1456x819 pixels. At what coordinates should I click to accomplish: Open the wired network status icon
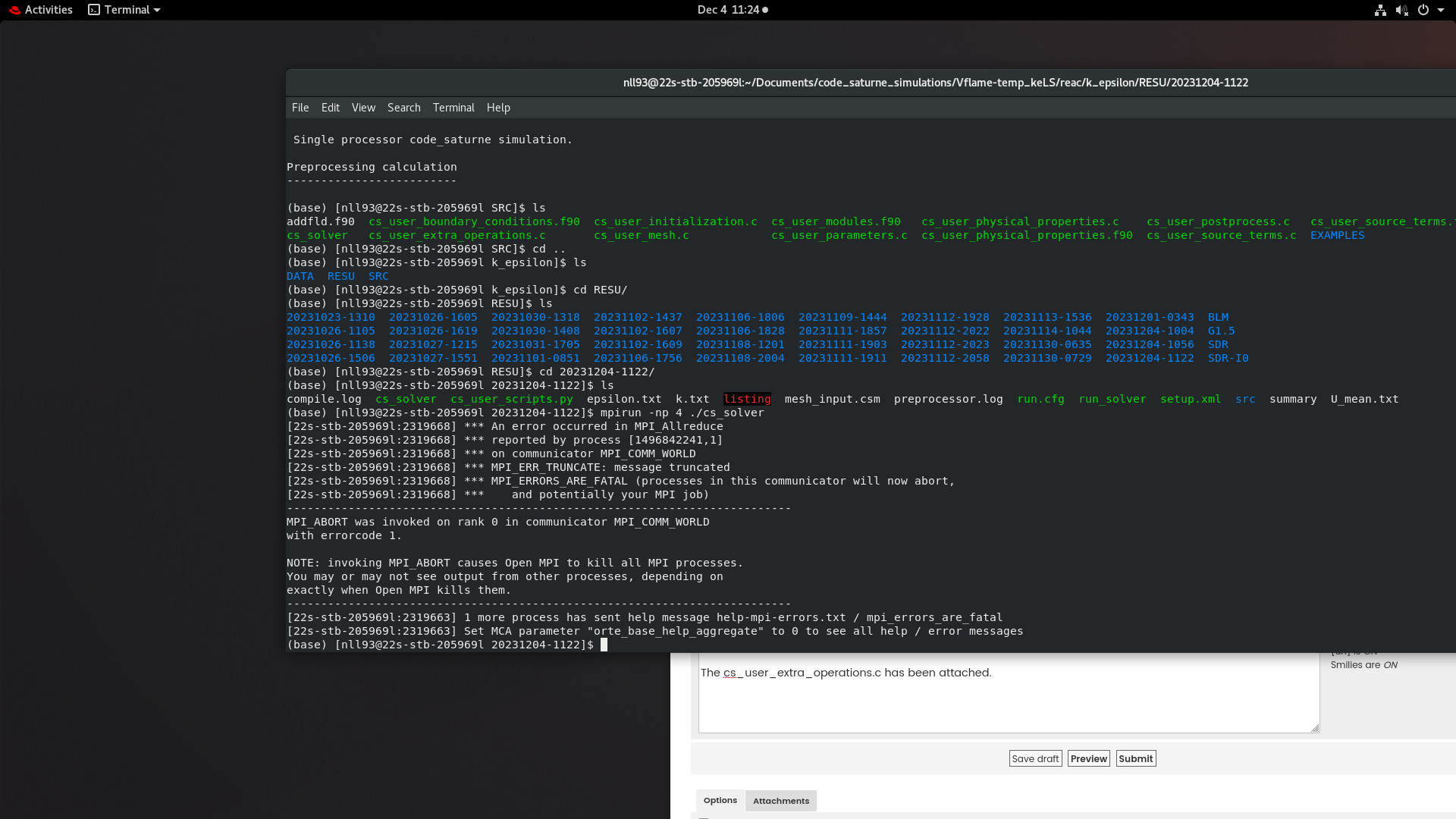click(1380, 10)
